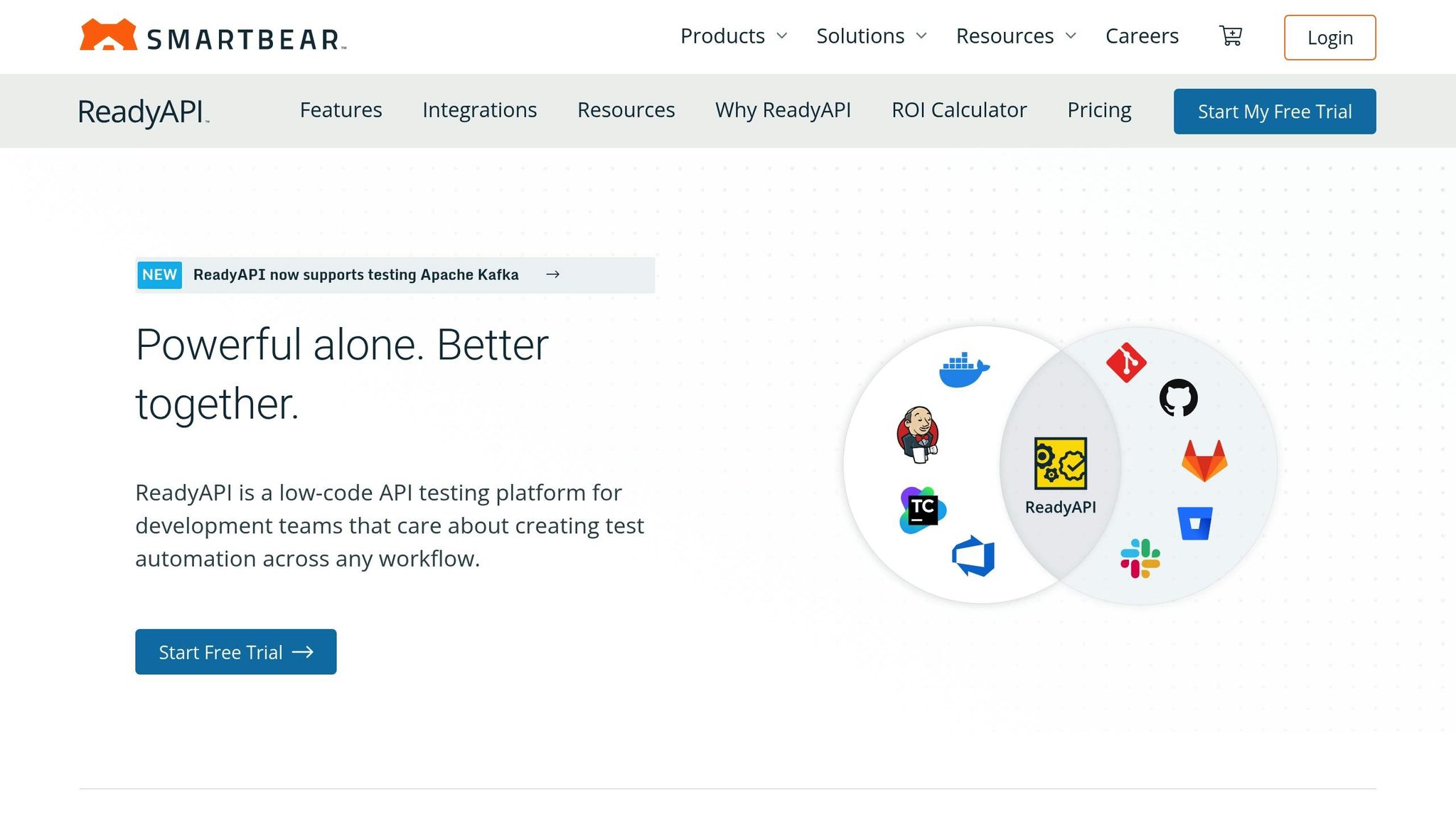Expand the Solutions dropdown chevron
This screenshot has width=1456, height=819.
(921, 36)
